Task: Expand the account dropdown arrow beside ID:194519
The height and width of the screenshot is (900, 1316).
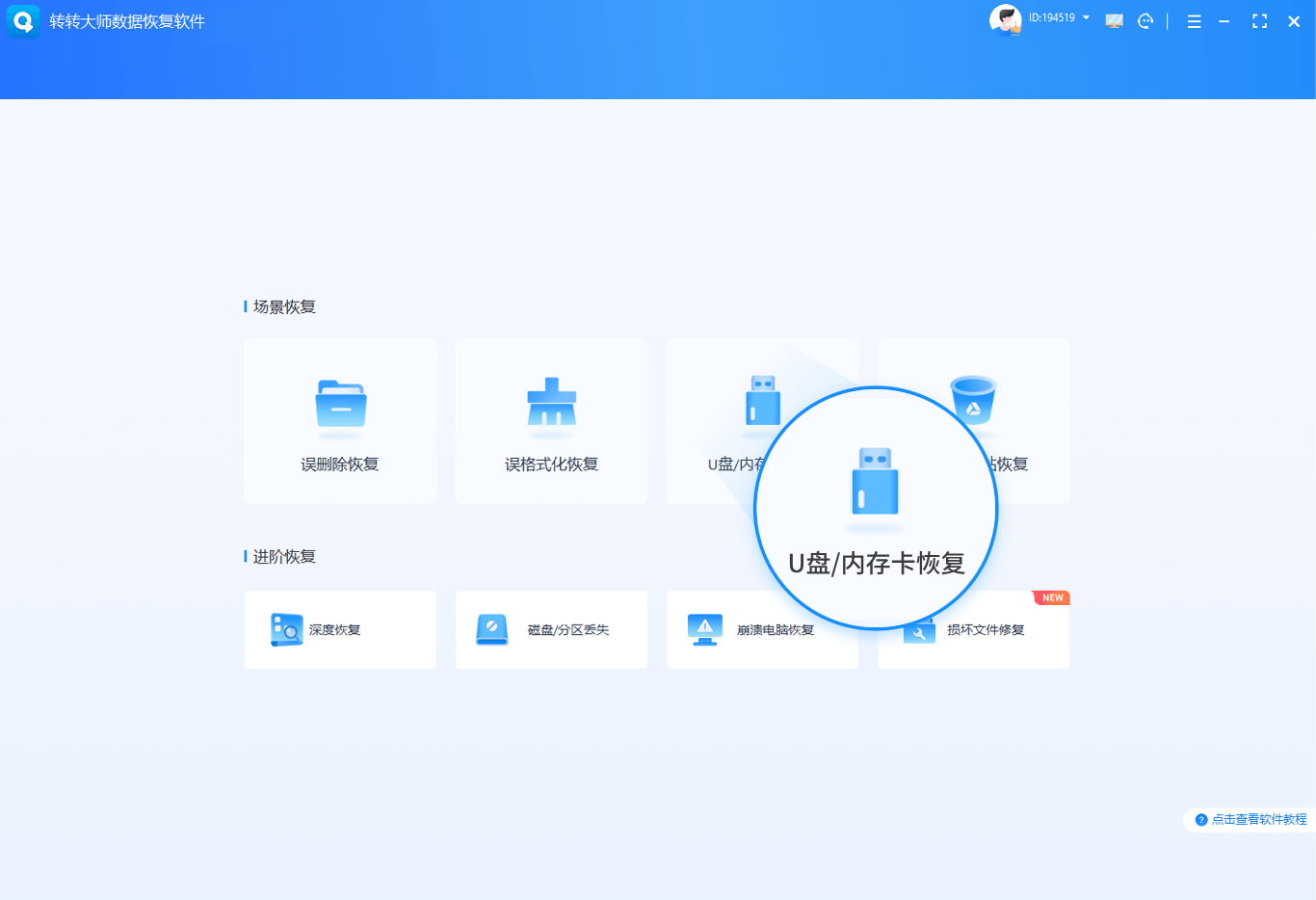Action: [x=1086, y=17]
